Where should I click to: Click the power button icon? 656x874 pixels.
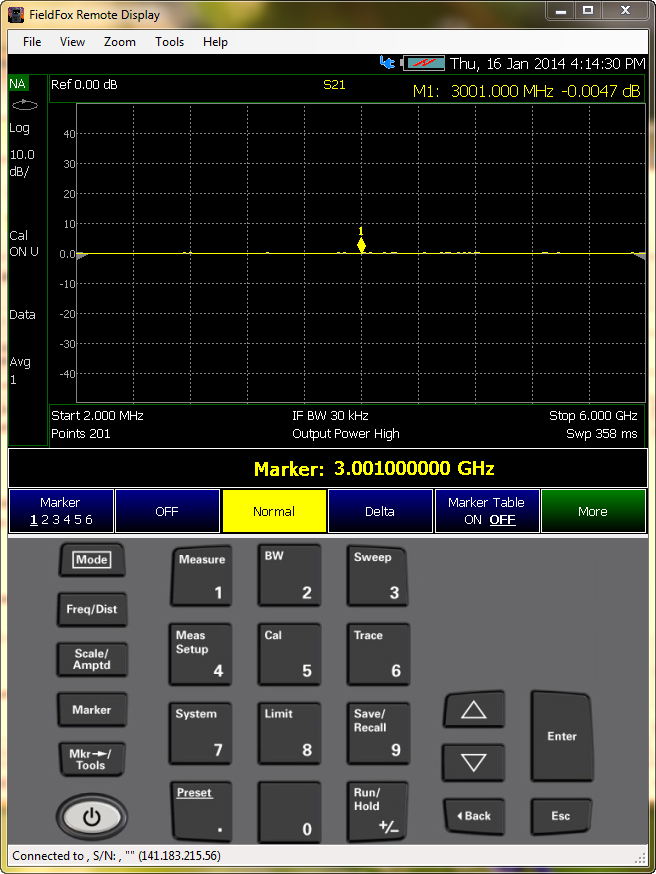[91, 817]
